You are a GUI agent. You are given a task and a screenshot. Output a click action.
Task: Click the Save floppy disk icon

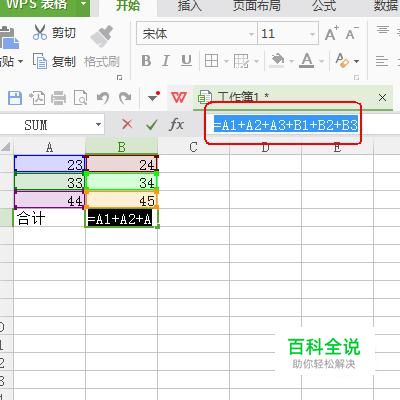click(15, 98)
